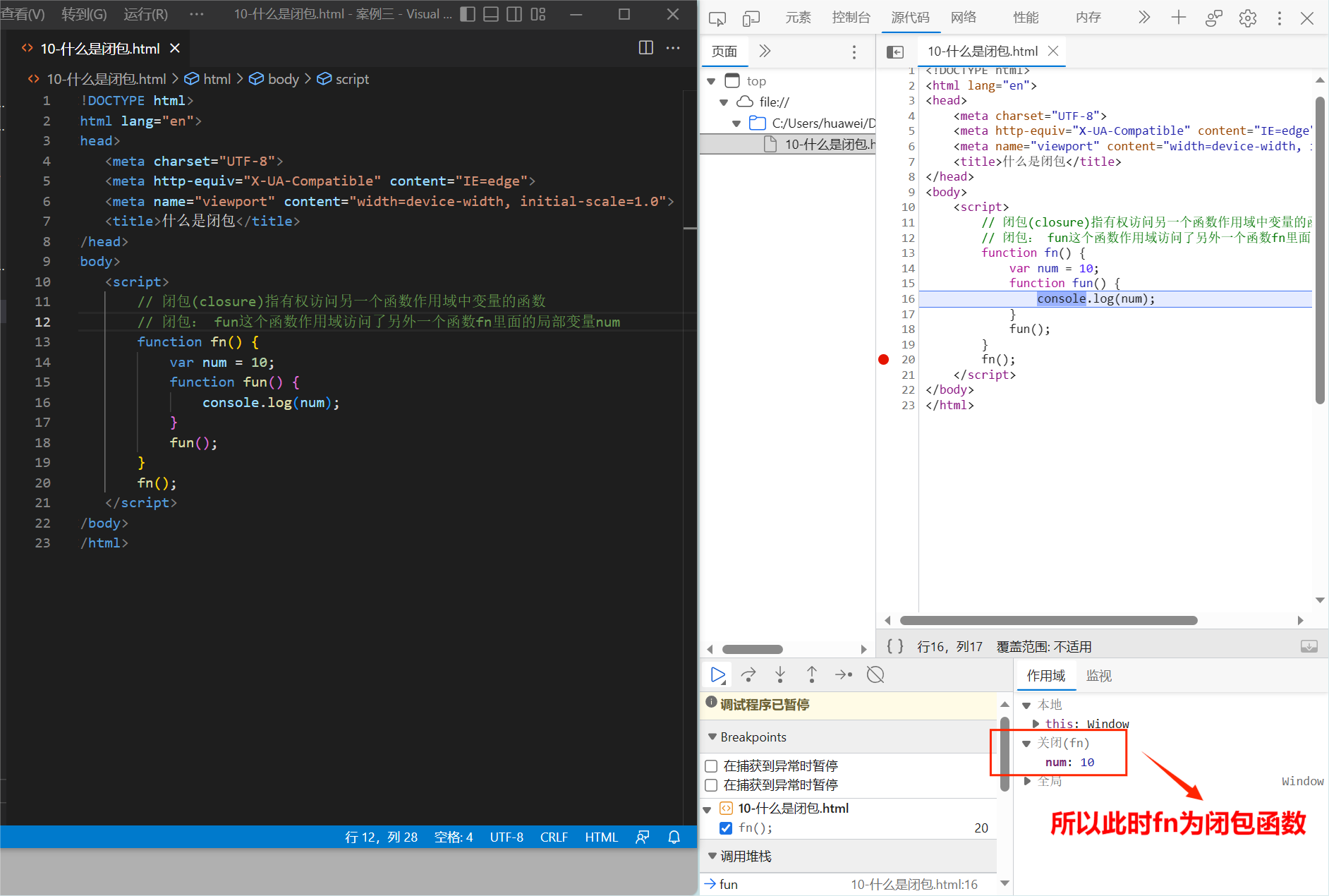Open the overflow menu after 运行(R)

click(x=196, y=14)
